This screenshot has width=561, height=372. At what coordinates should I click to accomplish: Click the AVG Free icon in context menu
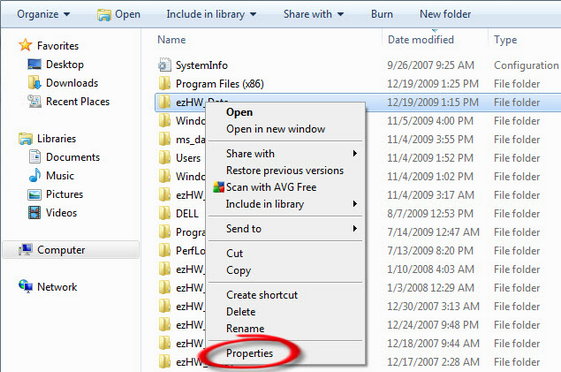[x=219, y=187]
